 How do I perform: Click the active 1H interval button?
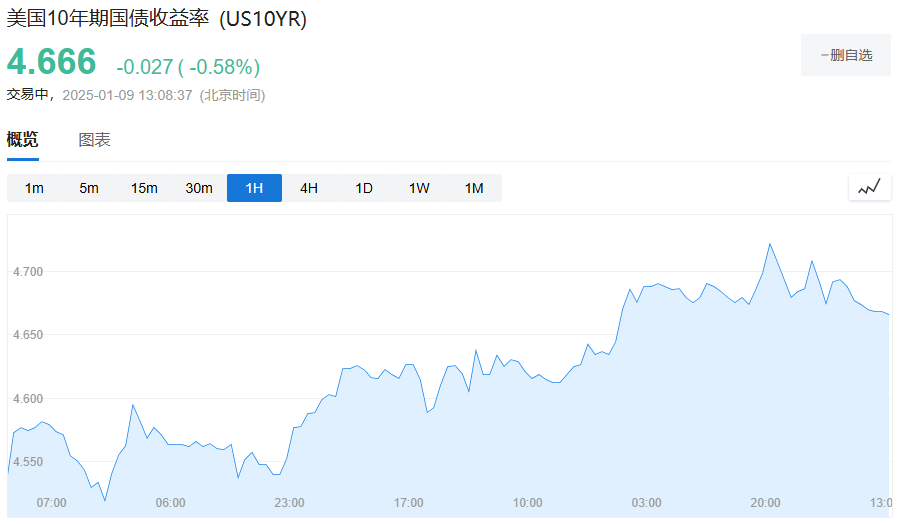[254, 188]
